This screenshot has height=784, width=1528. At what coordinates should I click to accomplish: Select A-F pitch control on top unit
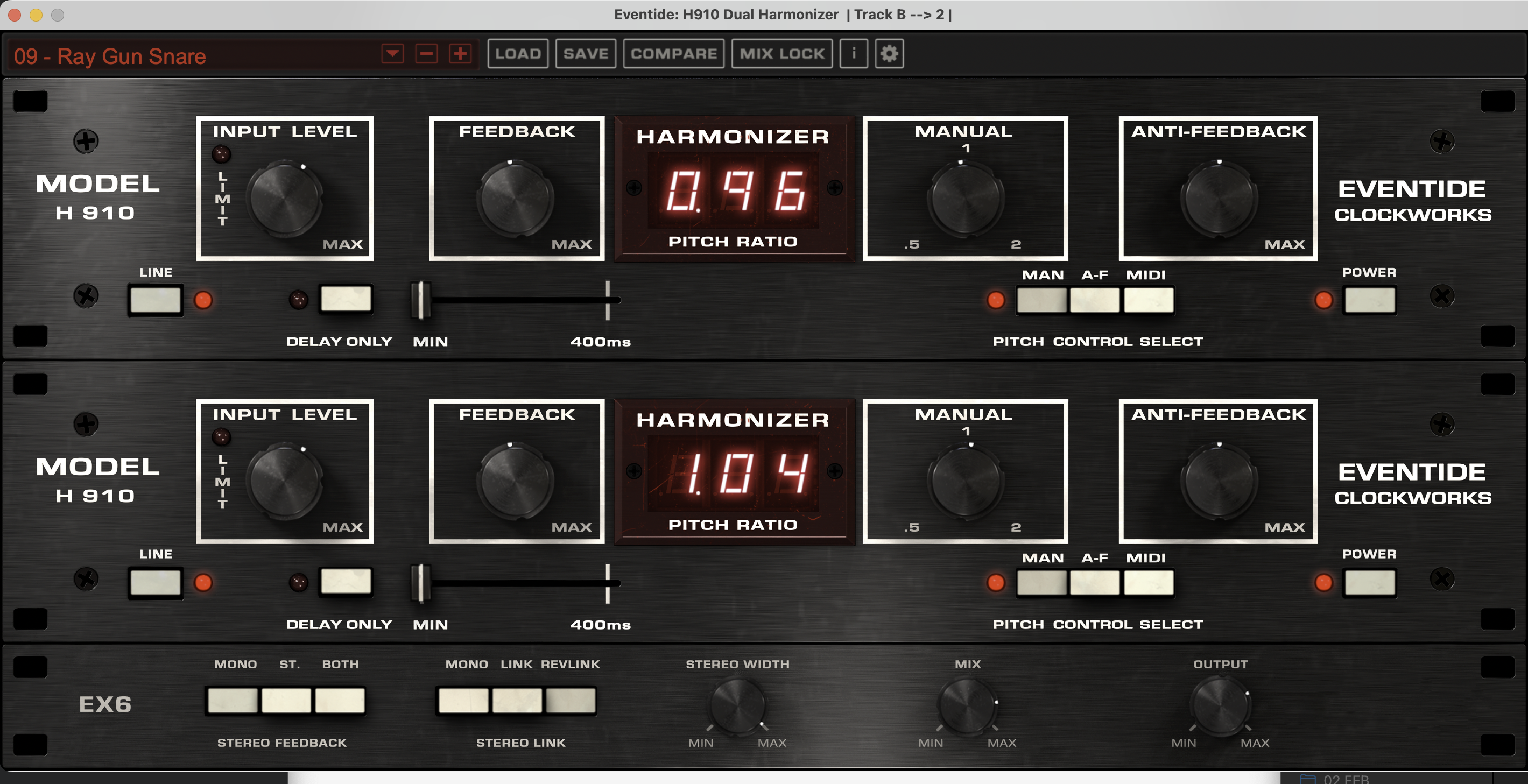pos(1094,300)
